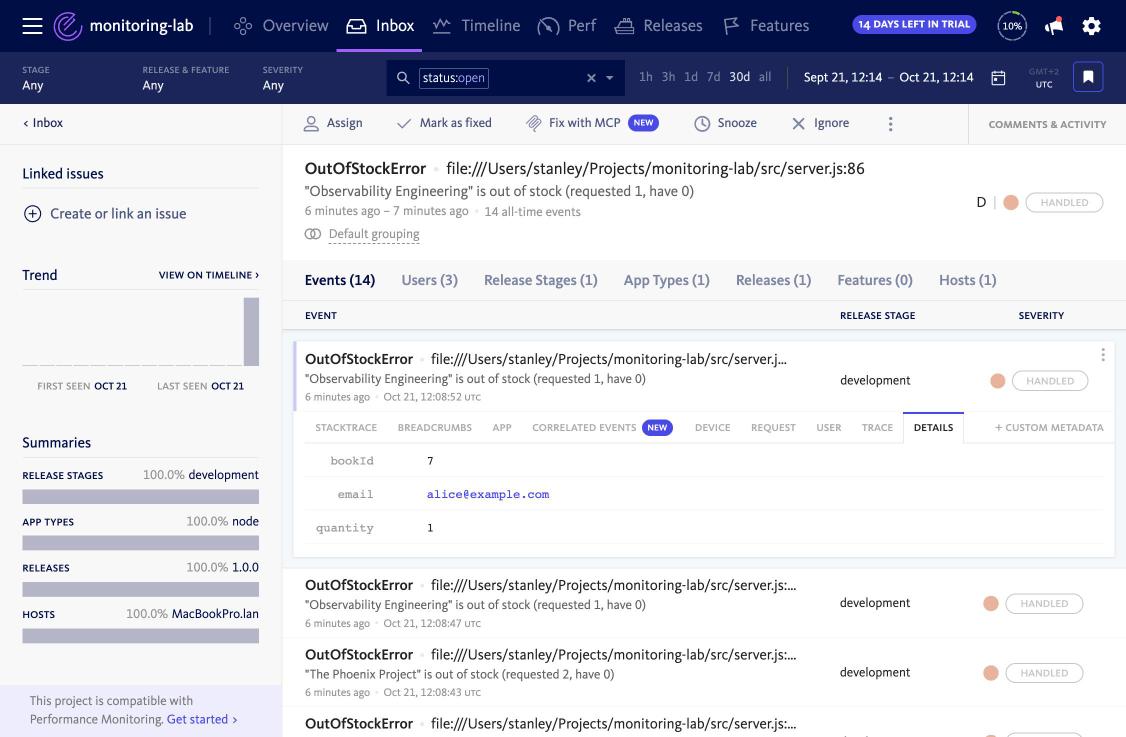The image size is (1126, 737).
Task: Expand the search filter dropdown arrow
Action: click(x=610, y=78)
